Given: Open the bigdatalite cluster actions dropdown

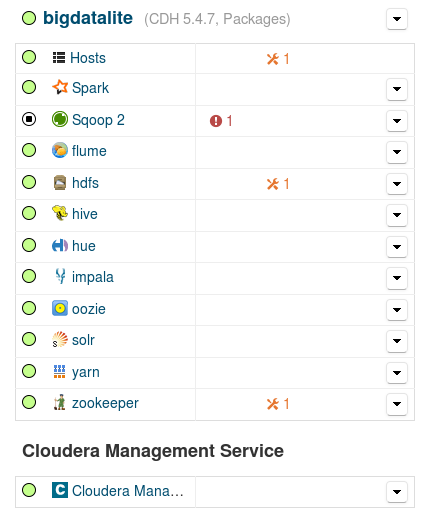Looking at the screenshot, I should (397, 19).
